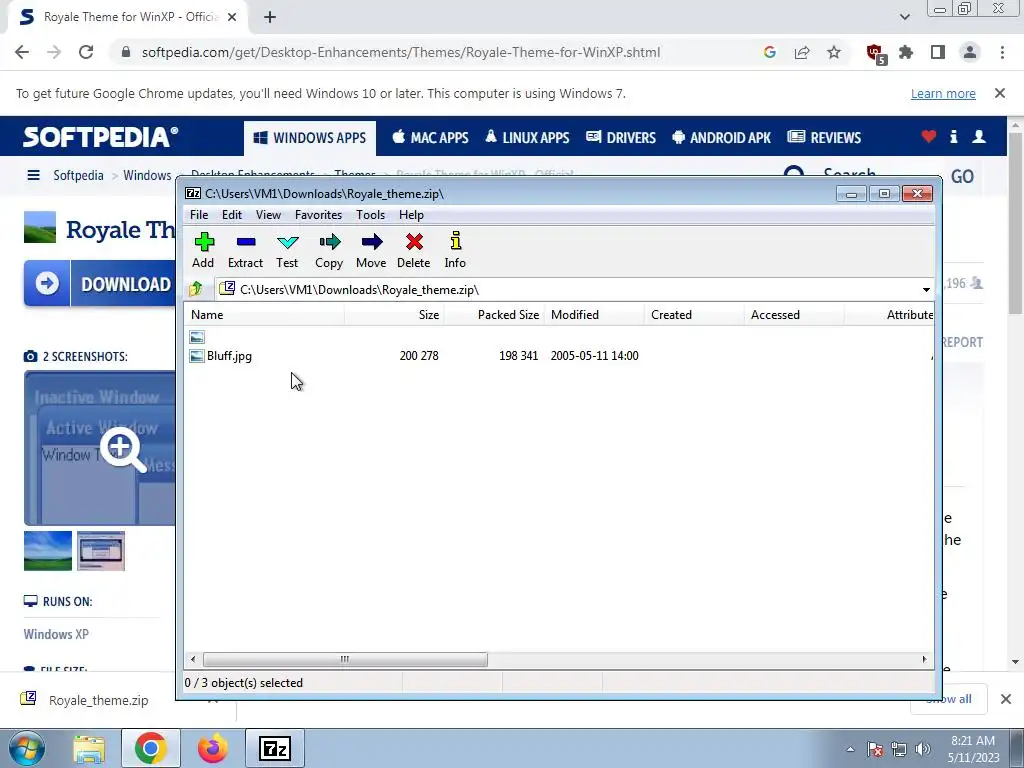Image resolution: width=1024 pixels, height=768 pixels.
Task: Open the Reviews section on Softpedia
Action: [x=824, y=138]
